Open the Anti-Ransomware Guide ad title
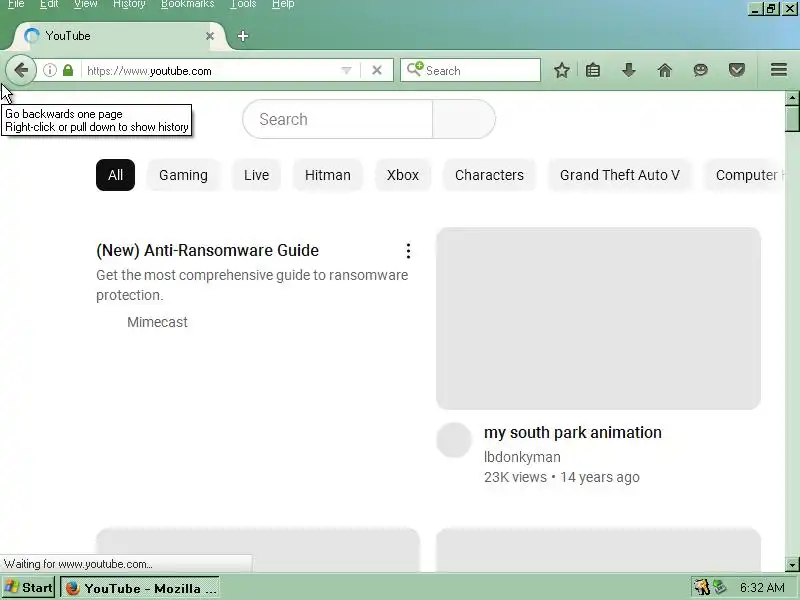 tap(208, 250)
